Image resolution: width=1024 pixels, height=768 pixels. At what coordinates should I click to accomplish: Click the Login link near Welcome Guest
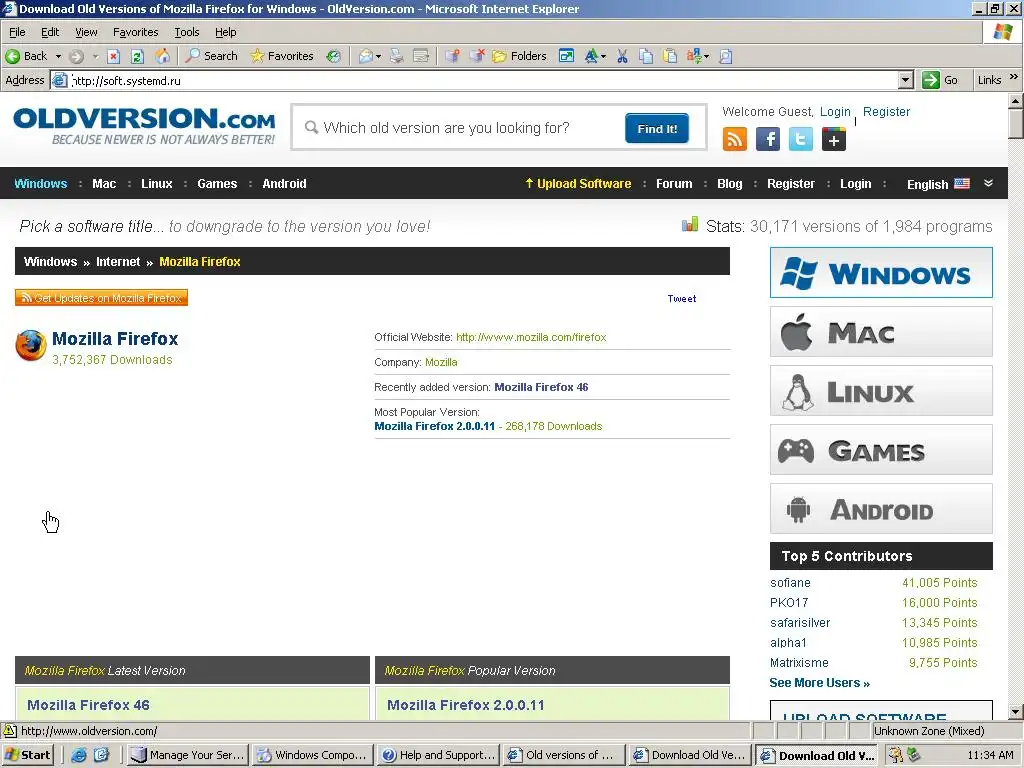click(x=835, y=112)
